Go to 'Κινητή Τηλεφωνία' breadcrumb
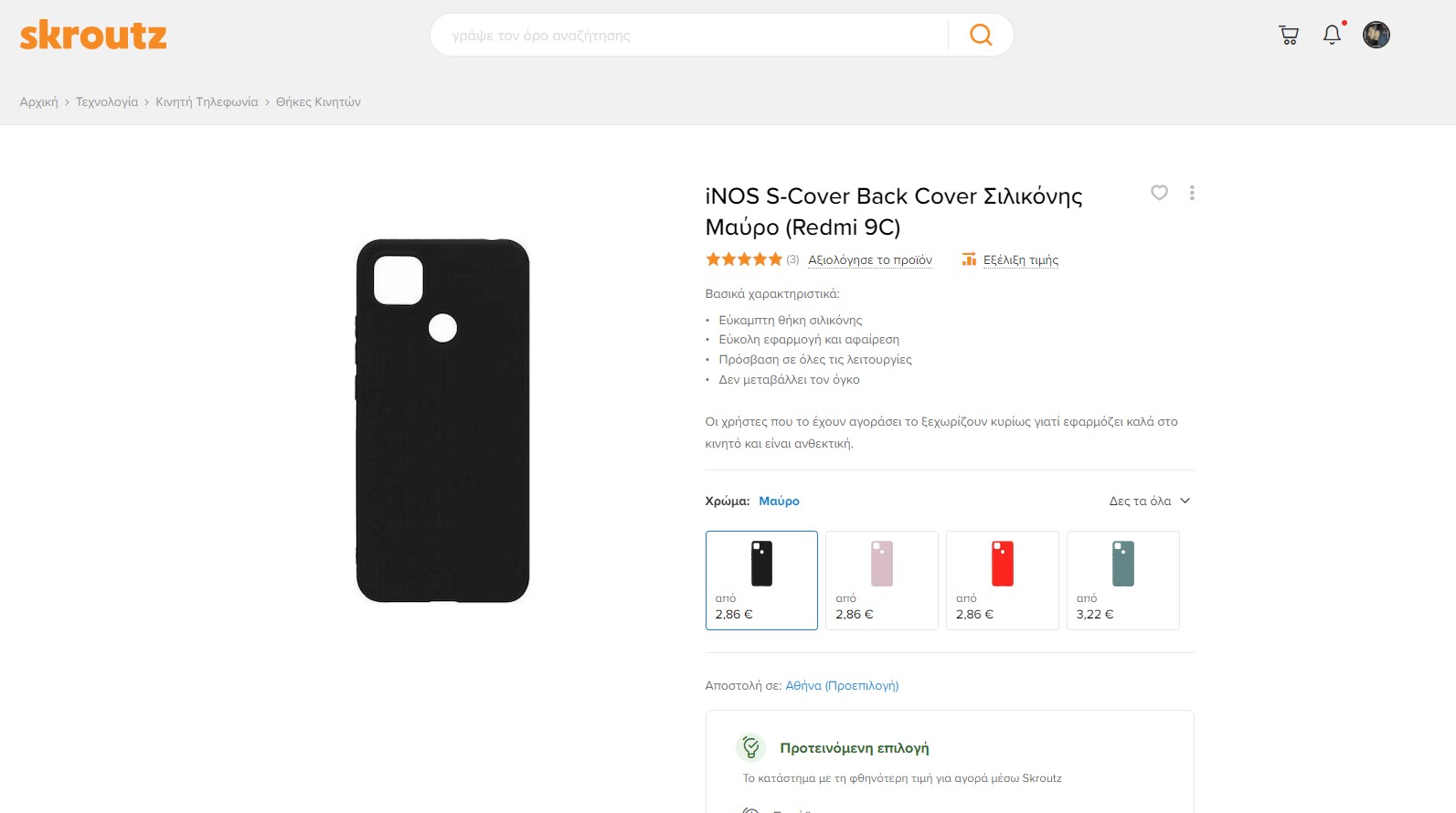1456x813 pixels. coord(207,101)
